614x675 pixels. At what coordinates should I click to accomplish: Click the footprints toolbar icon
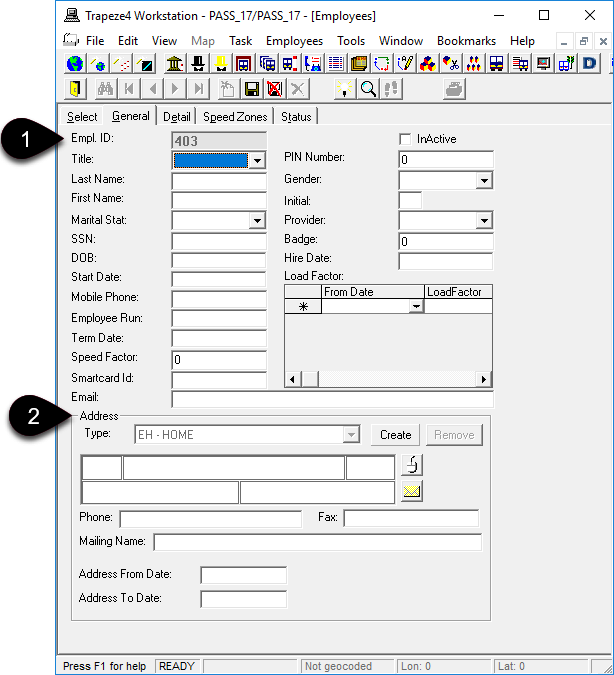pos(391,89)
